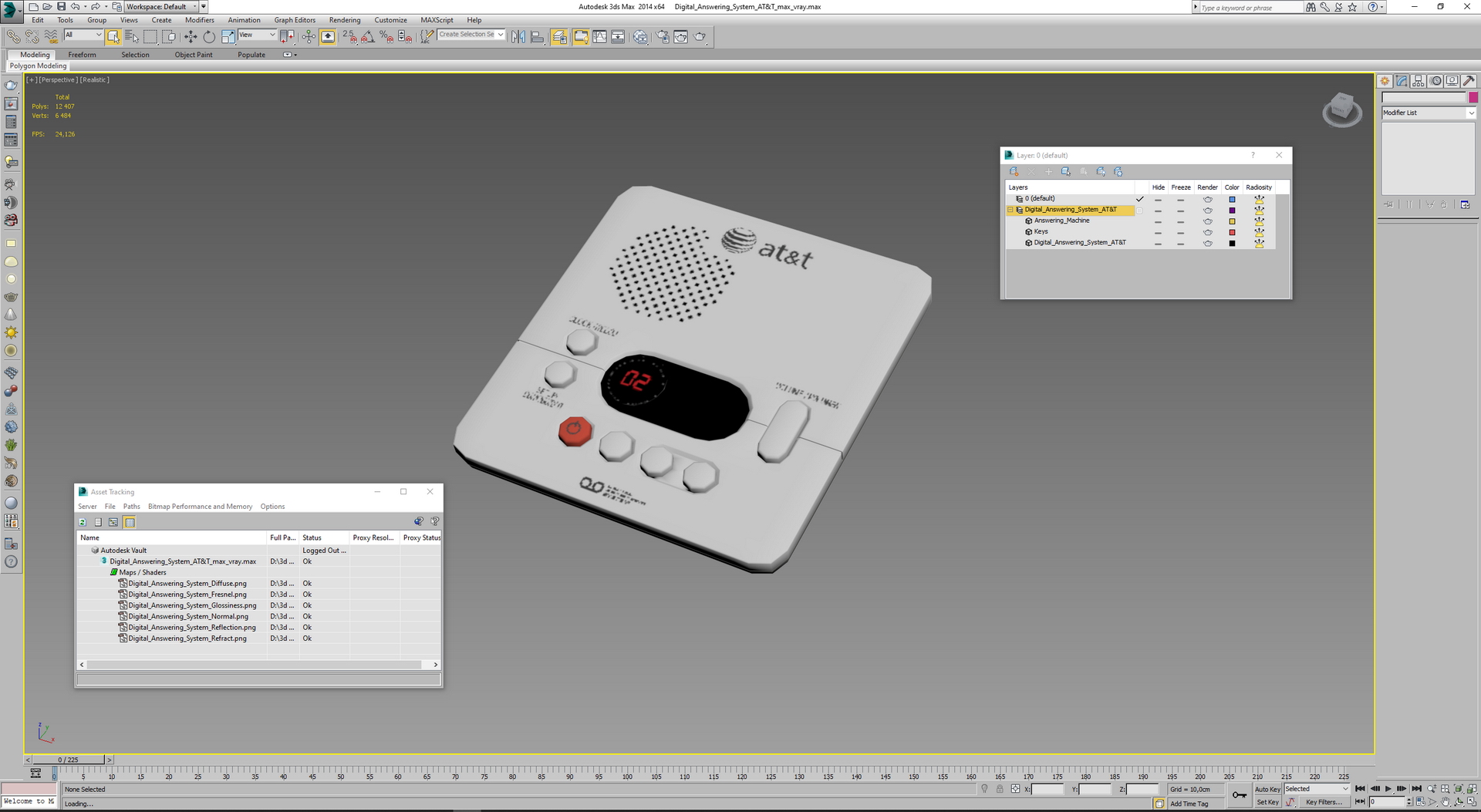Click the Key Filters... button
The image size is (1481, 812).
1323,802
